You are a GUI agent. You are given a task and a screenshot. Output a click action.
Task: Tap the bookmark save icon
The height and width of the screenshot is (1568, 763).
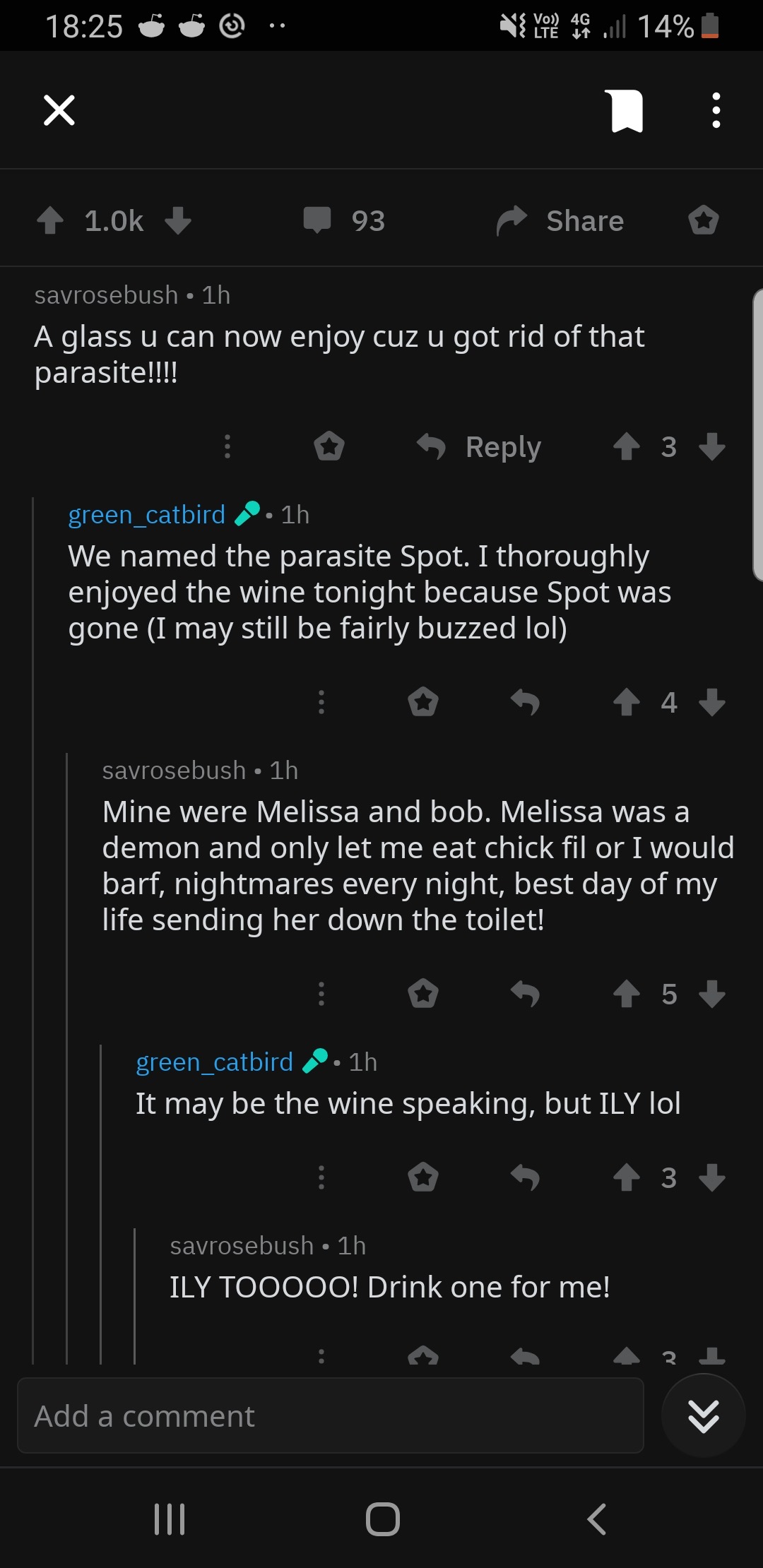pos(626,111)
